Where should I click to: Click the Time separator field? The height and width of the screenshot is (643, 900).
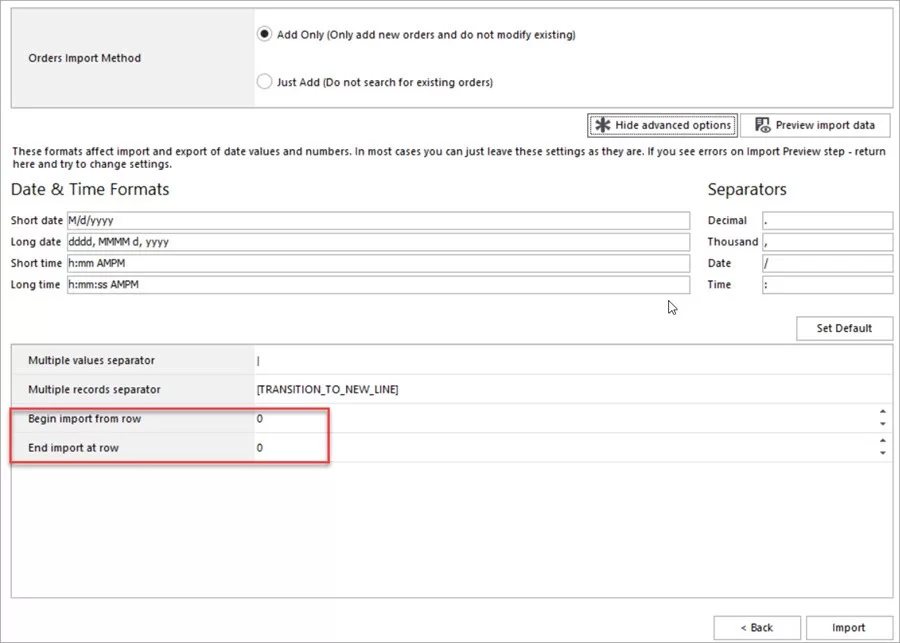point(830,284)
